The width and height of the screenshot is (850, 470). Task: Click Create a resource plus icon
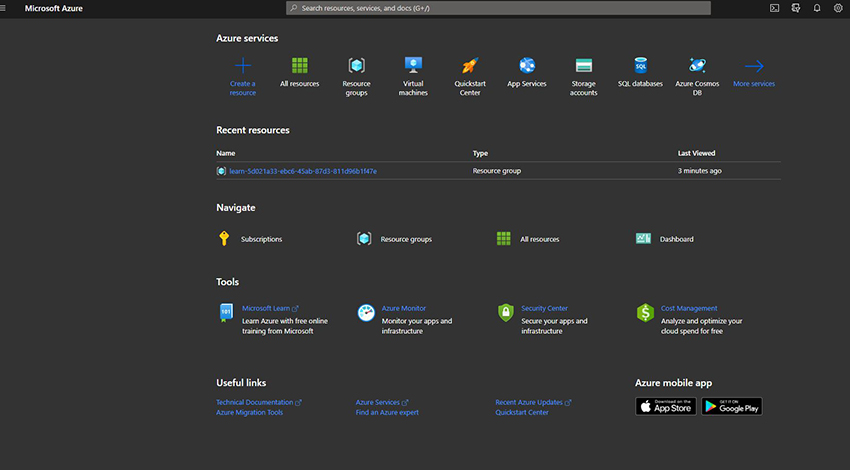(243, 66)
